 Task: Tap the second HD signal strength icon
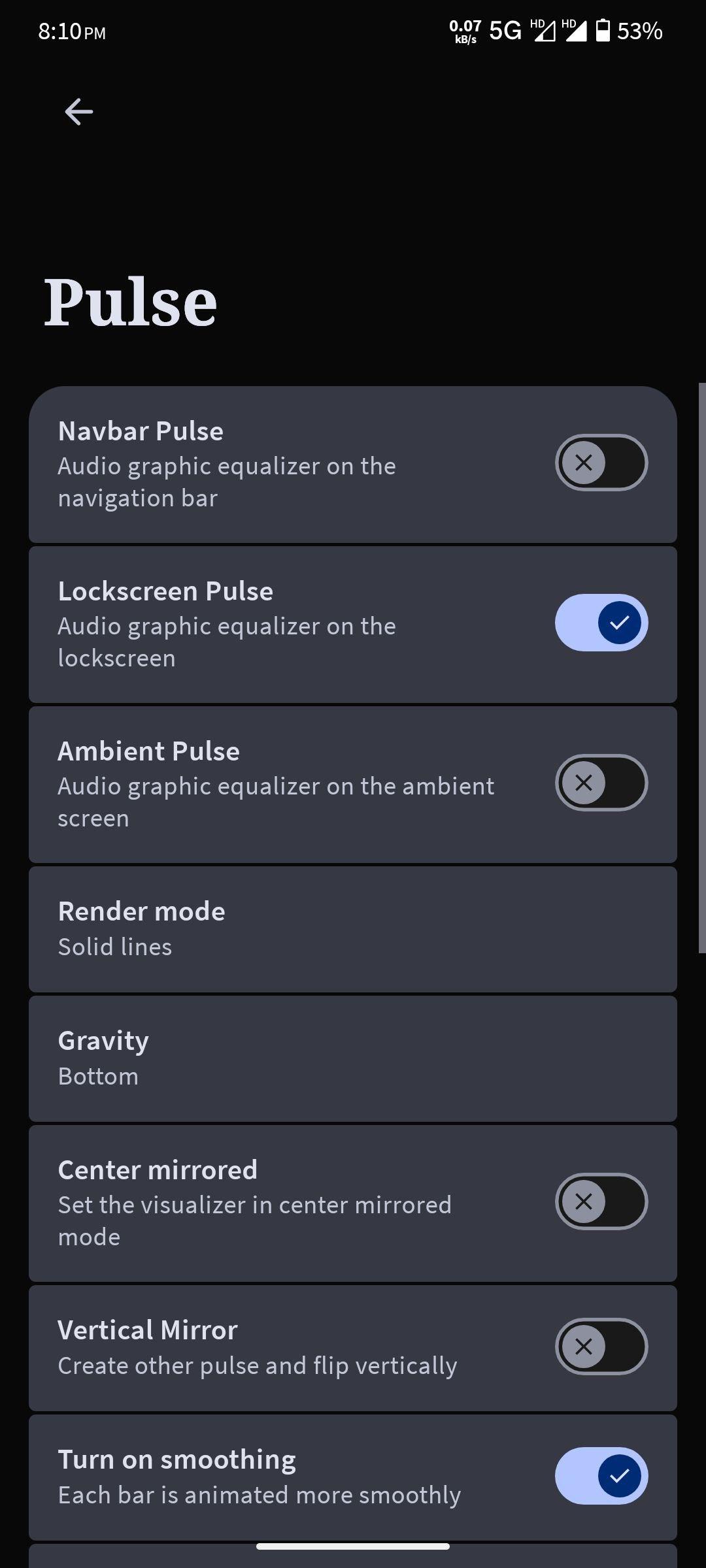575,30
